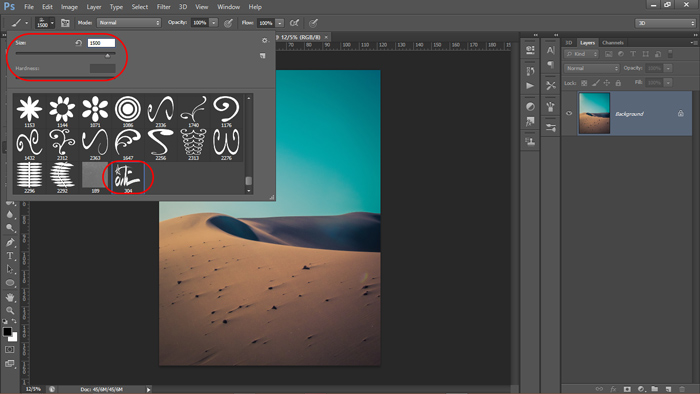Select the Path Selection arrow tool
The width and height of the screenshot is (700, 394).
coord(10,270)
